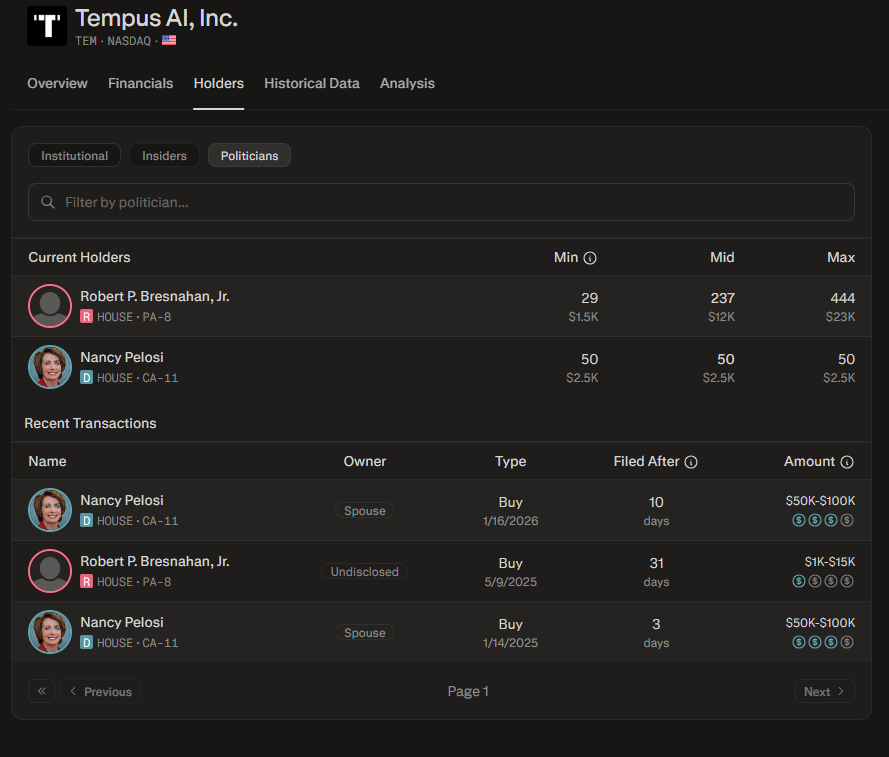Click the info icon beside Filed After
Viewport: 889px width, 757px height.
[691, 462]
